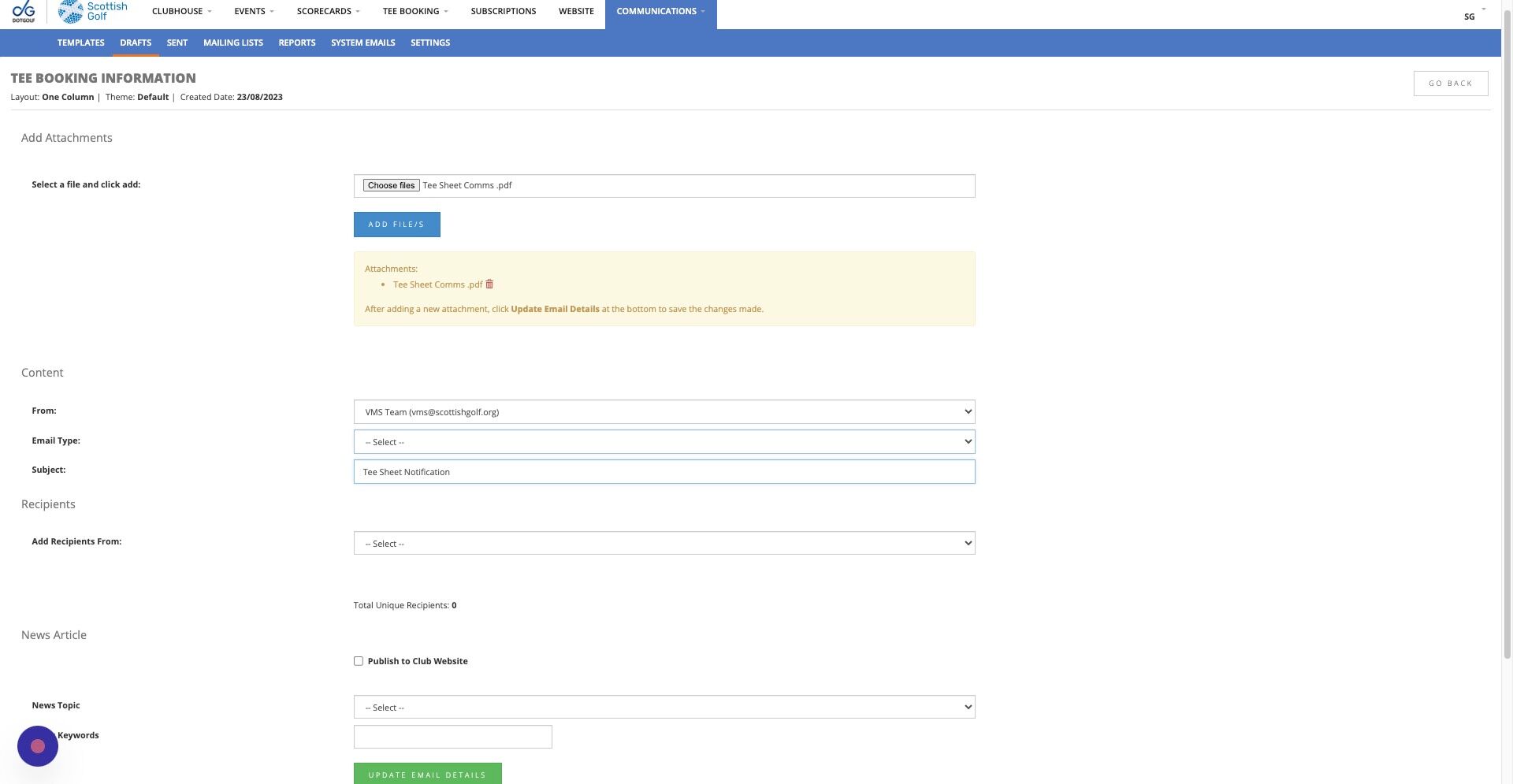Switch to the Drafts tab
The image size is (1513, 784).
(x=136, y=43)
